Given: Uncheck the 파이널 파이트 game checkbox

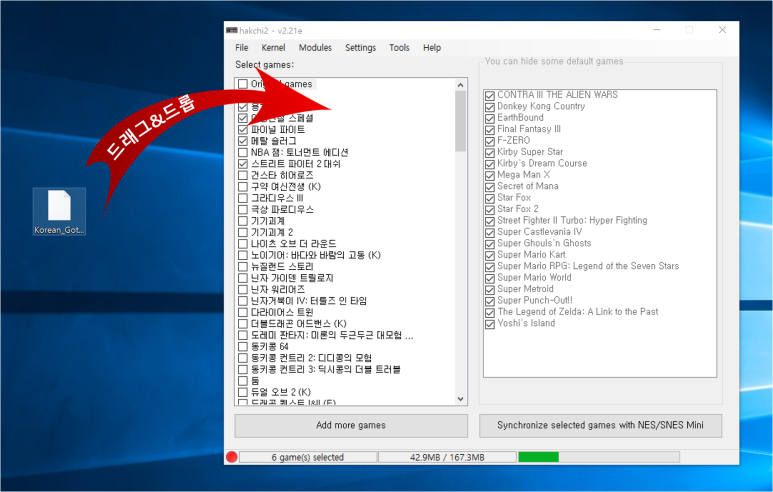Looking at the screenshot, I should pos(243,130).
